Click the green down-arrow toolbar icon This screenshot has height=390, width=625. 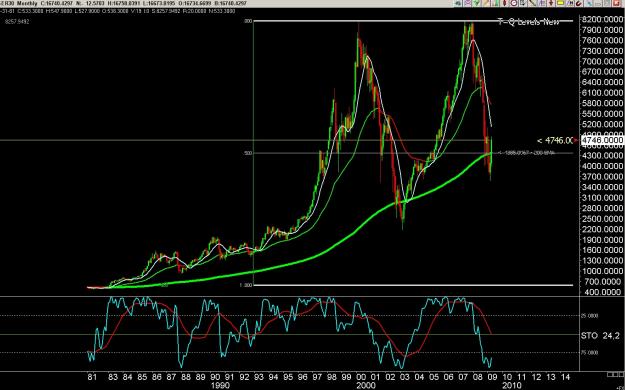pos(476,3)
